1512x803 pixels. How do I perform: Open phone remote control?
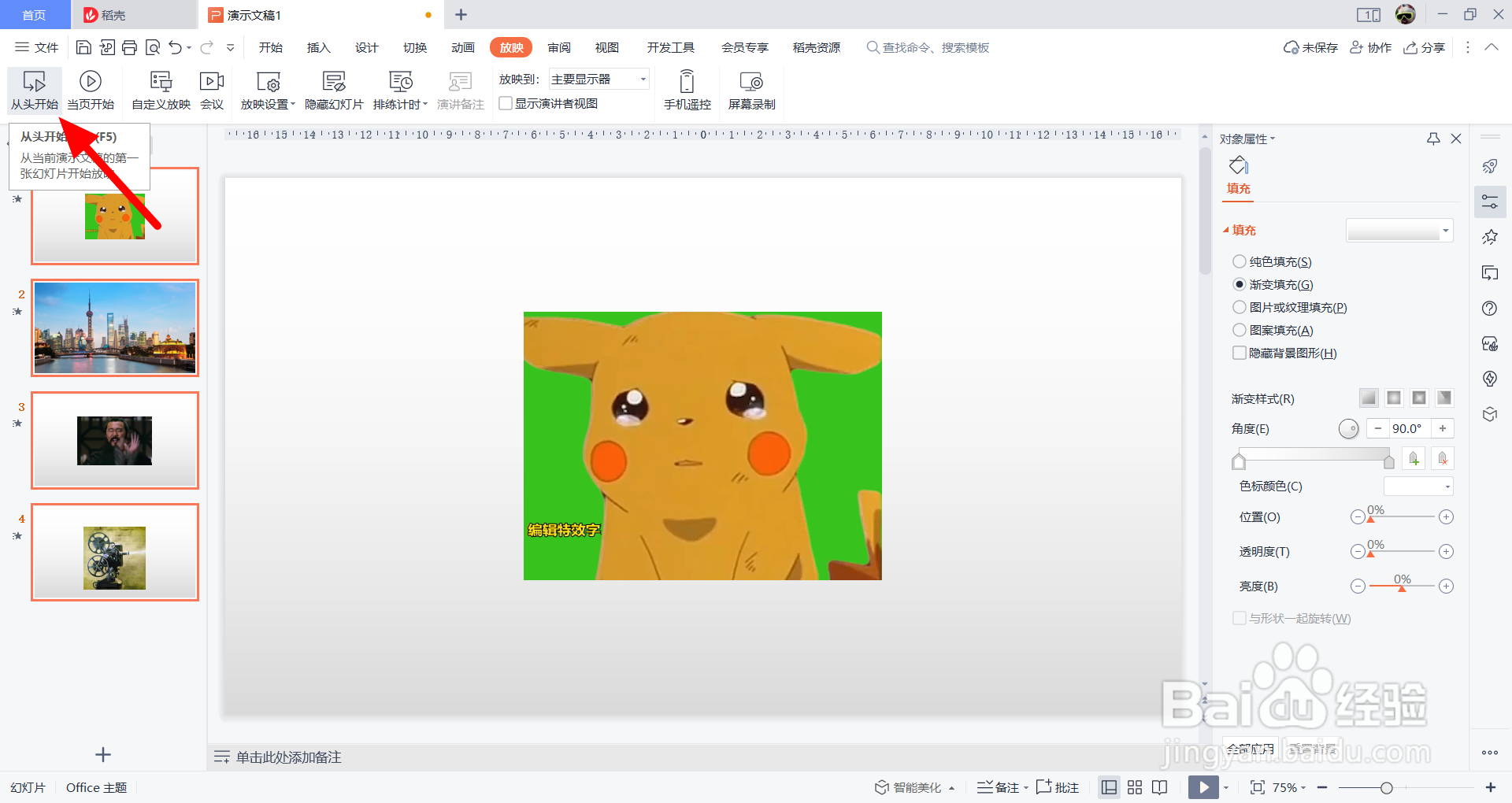coord(687,90)
